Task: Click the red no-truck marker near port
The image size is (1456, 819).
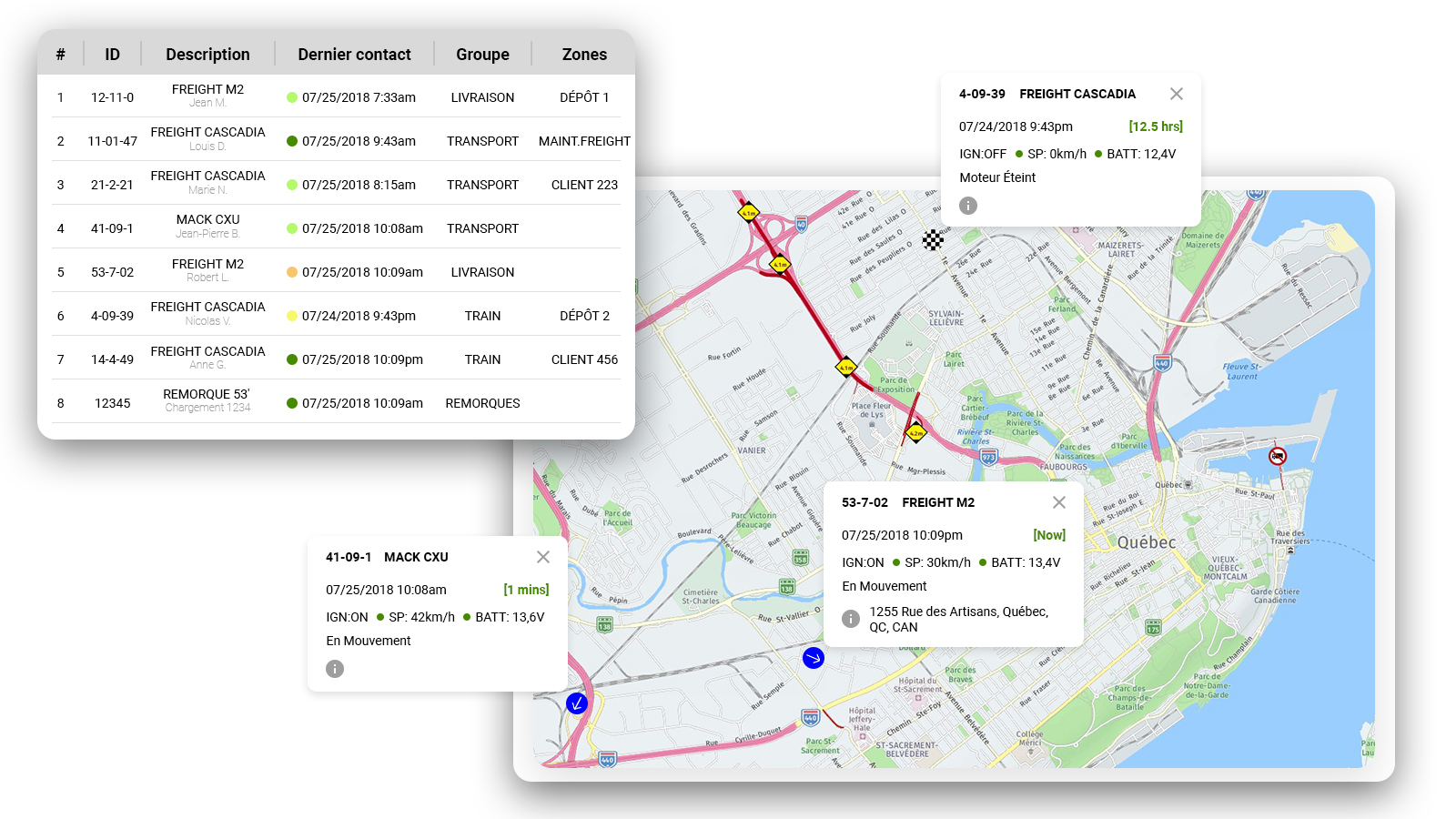Action: (1278, 456)
